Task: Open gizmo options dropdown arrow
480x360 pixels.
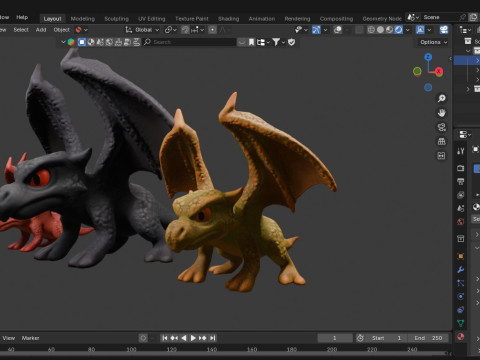Action: tap(325, 30)
